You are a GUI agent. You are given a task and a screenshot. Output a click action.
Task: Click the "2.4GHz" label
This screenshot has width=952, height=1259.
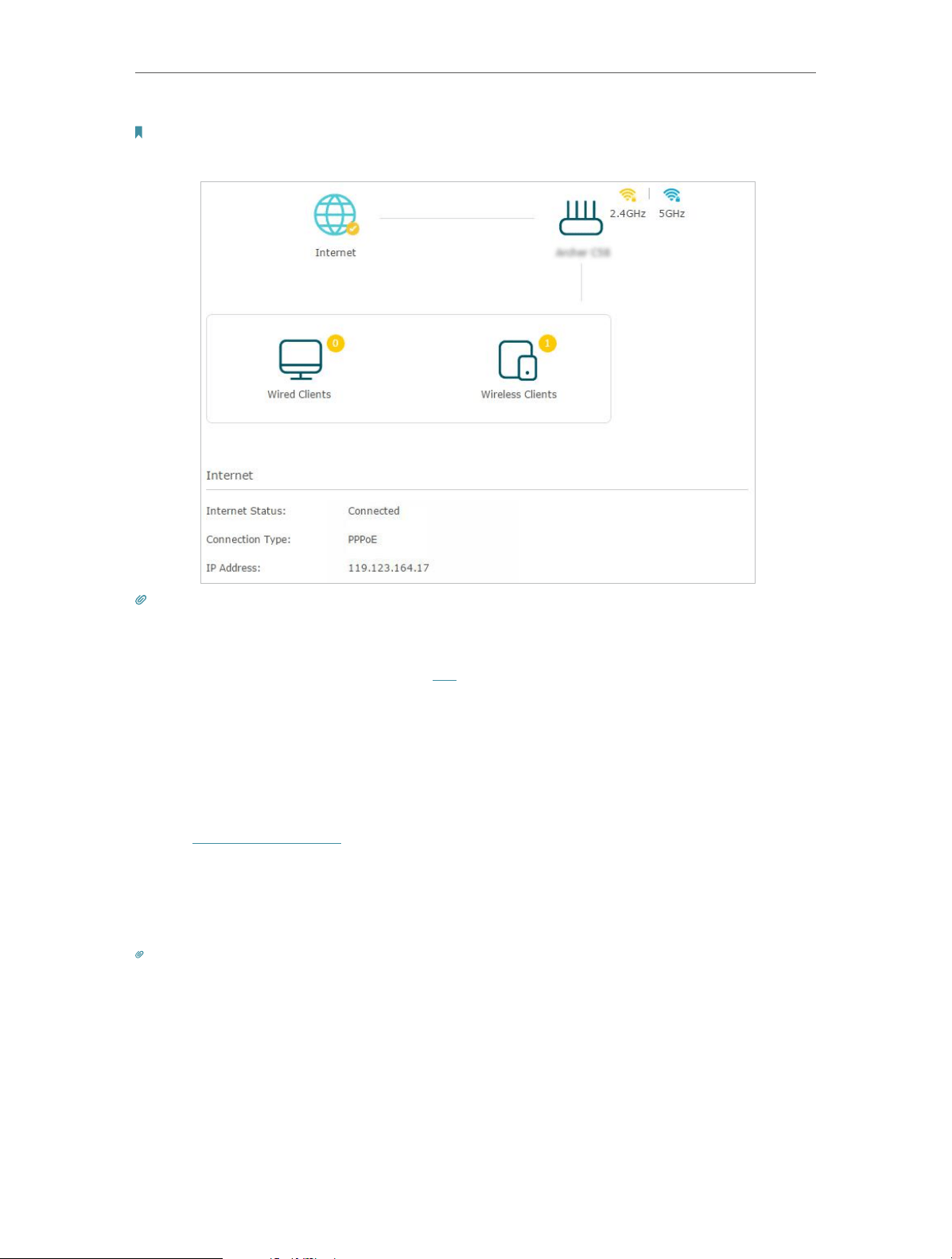pyautogui.click(x=628, y=214)
